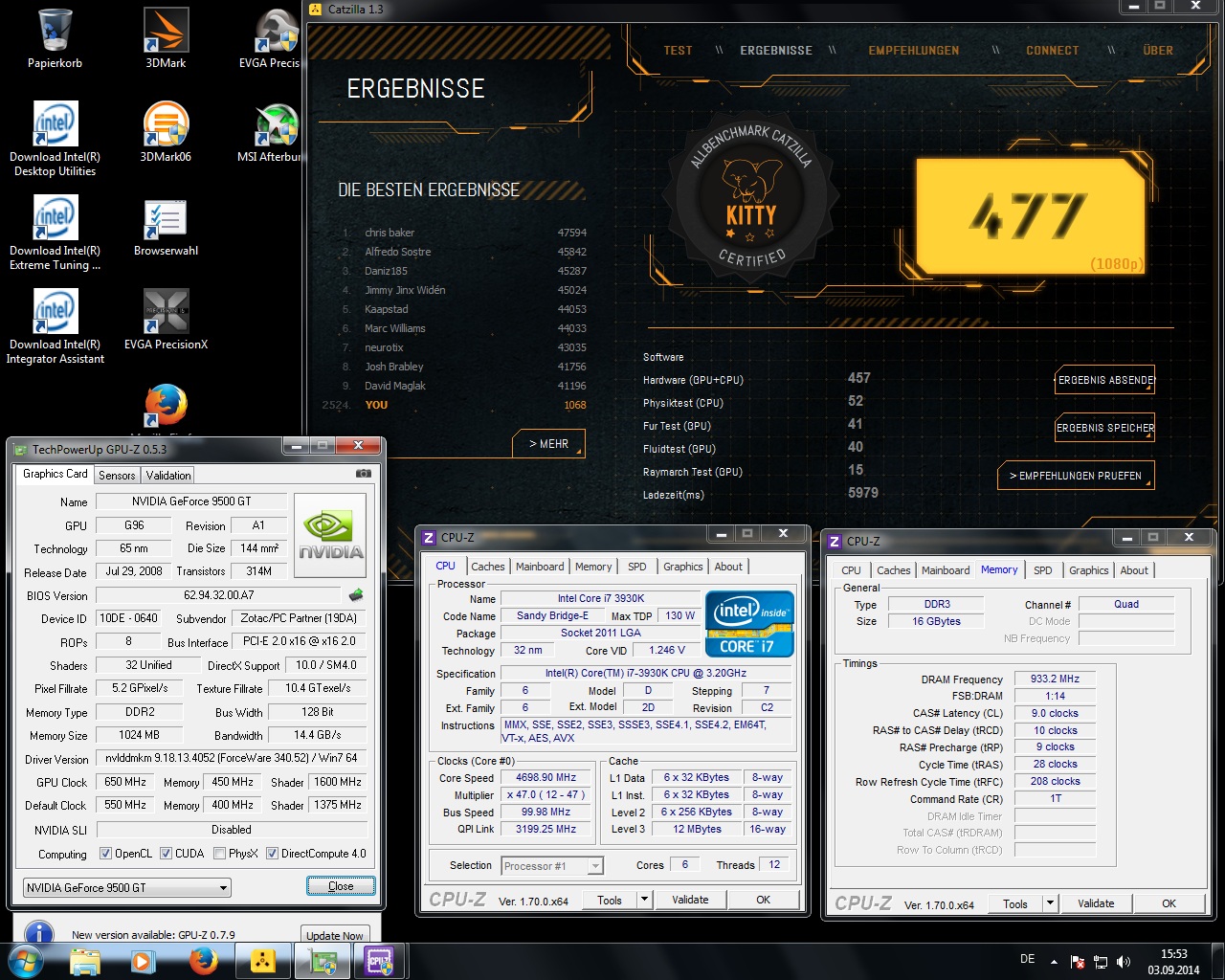Switch to the Sensors tab in GPU-Z
This screenshot has height=980, width=1225.
coord(117,475)
